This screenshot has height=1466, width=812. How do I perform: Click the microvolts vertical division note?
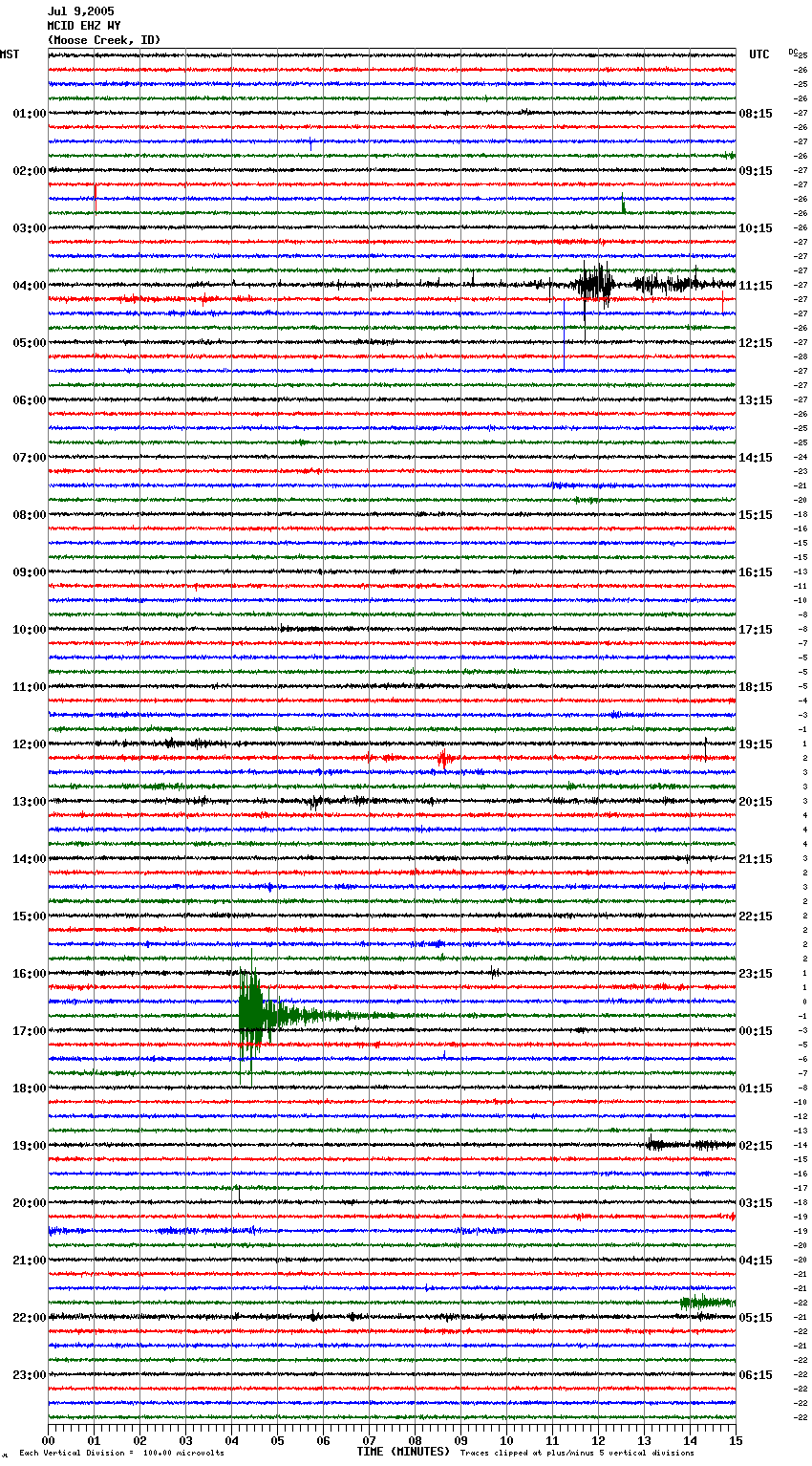click(x=121, y=1454)
